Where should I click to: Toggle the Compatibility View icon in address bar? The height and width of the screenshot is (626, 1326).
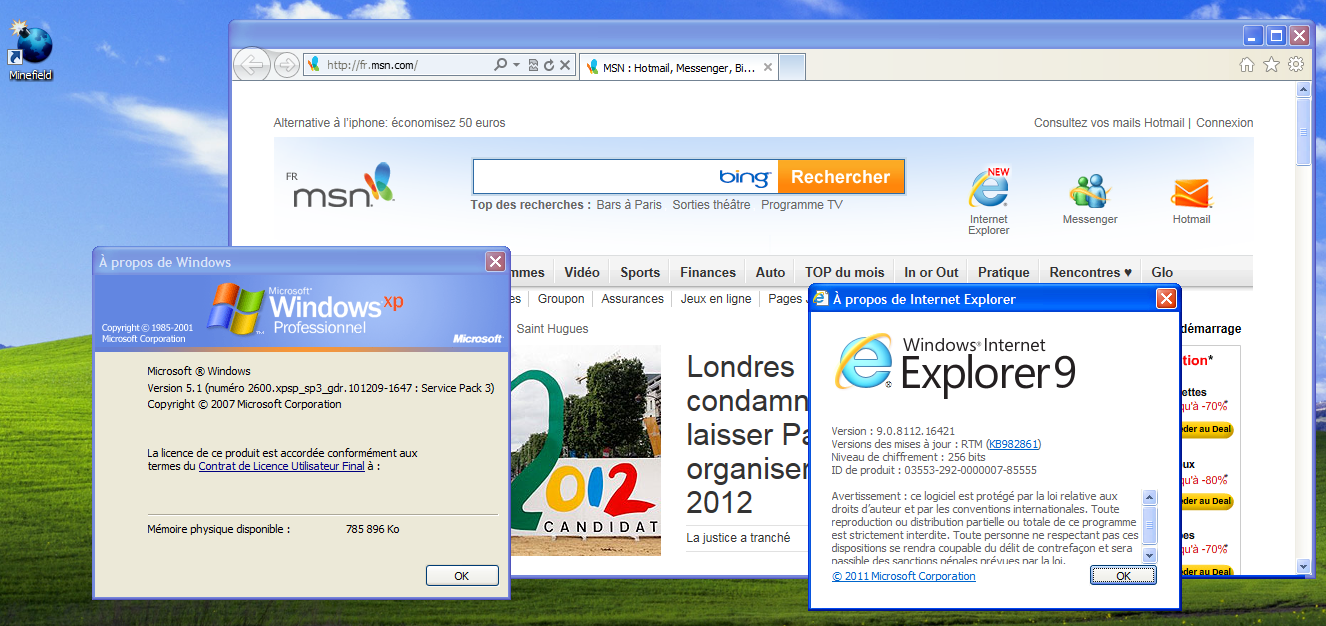pos(533,66)
